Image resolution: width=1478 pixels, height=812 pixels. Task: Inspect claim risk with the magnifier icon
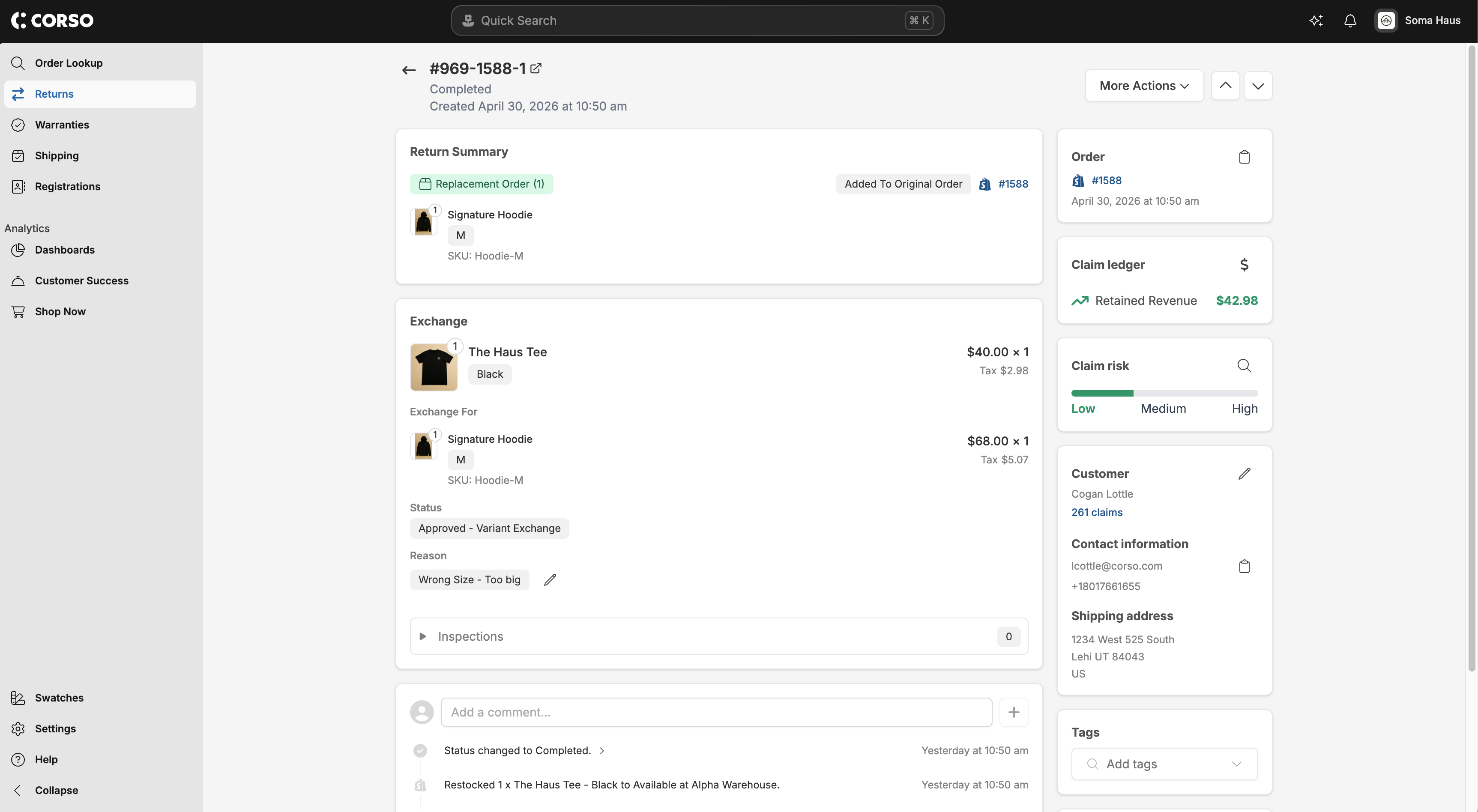1244,366
